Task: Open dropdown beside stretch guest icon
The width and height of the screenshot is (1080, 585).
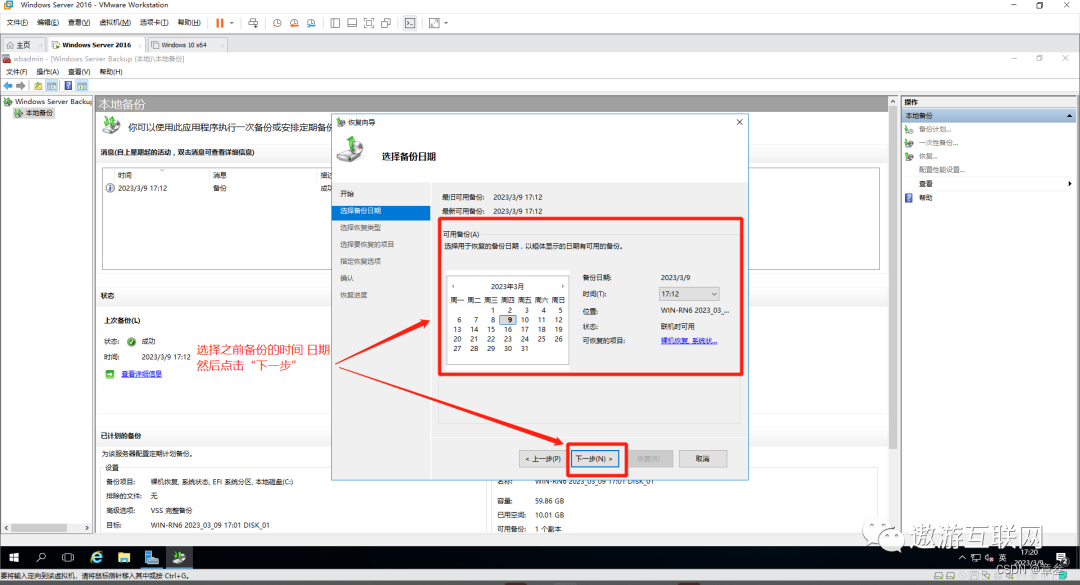Action: [x=446, y=23]
